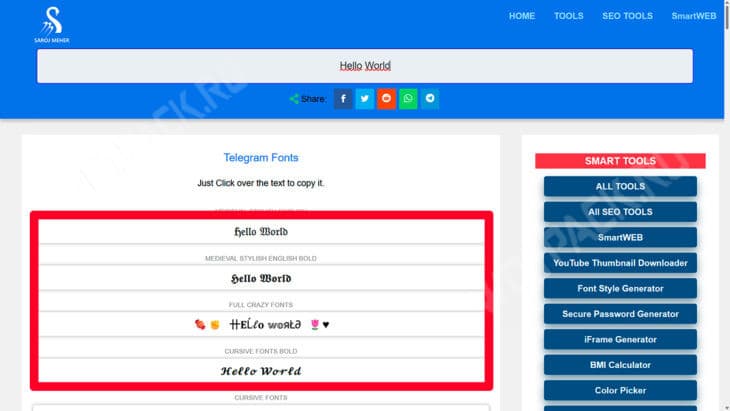
Task: Click the ALL TOOLS button
Action: (x=620, y=187)
